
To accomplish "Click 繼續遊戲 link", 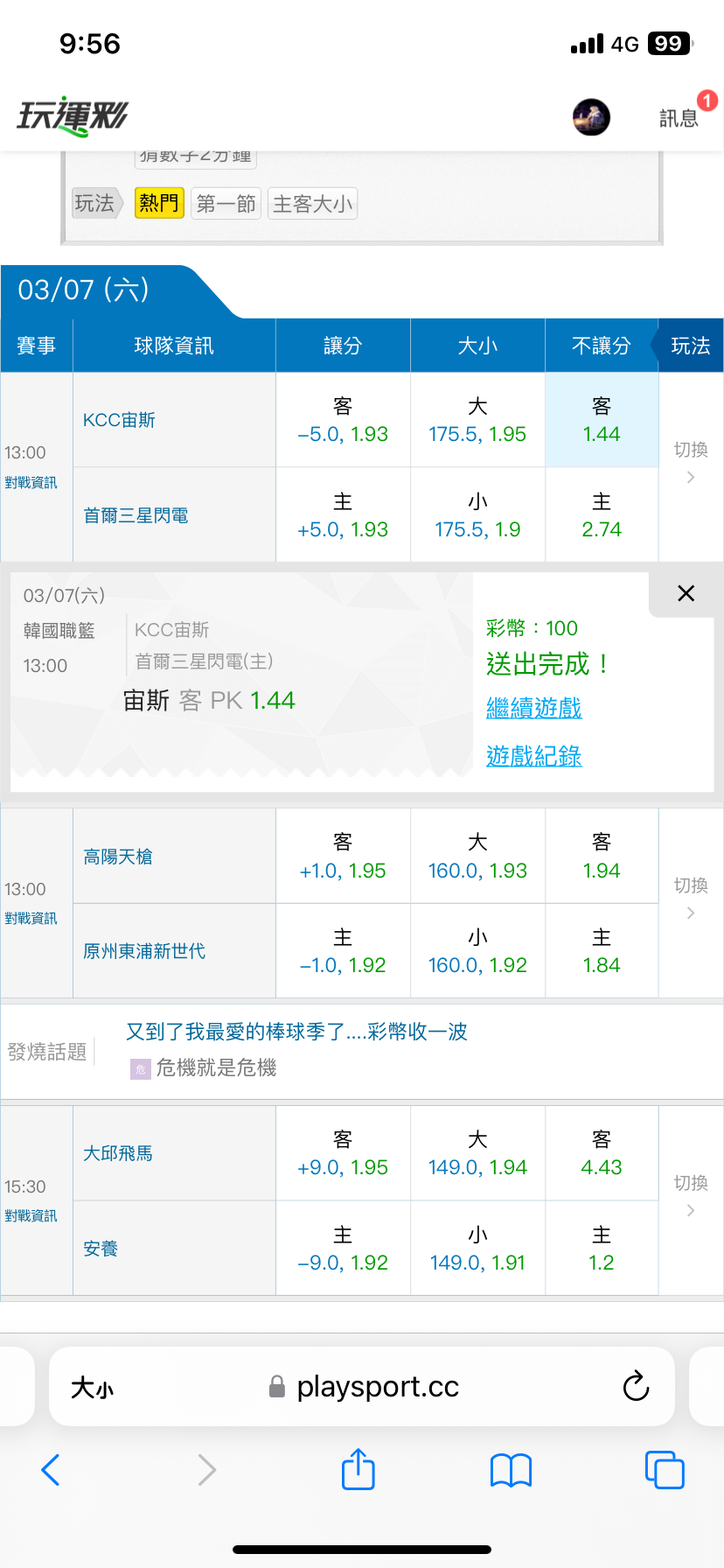I will [533, 708].
